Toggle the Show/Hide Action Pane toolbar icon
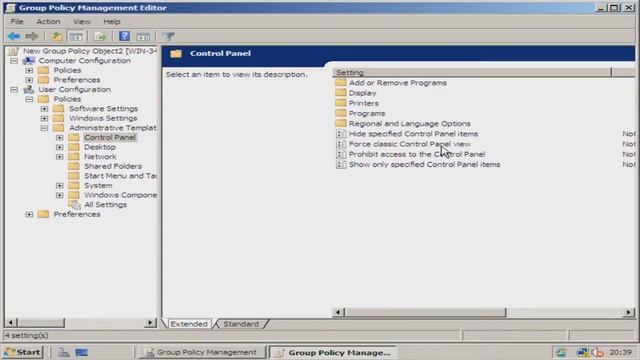This screenshot has height=360, width=640. pyautogui.click(x=143, y=37)
